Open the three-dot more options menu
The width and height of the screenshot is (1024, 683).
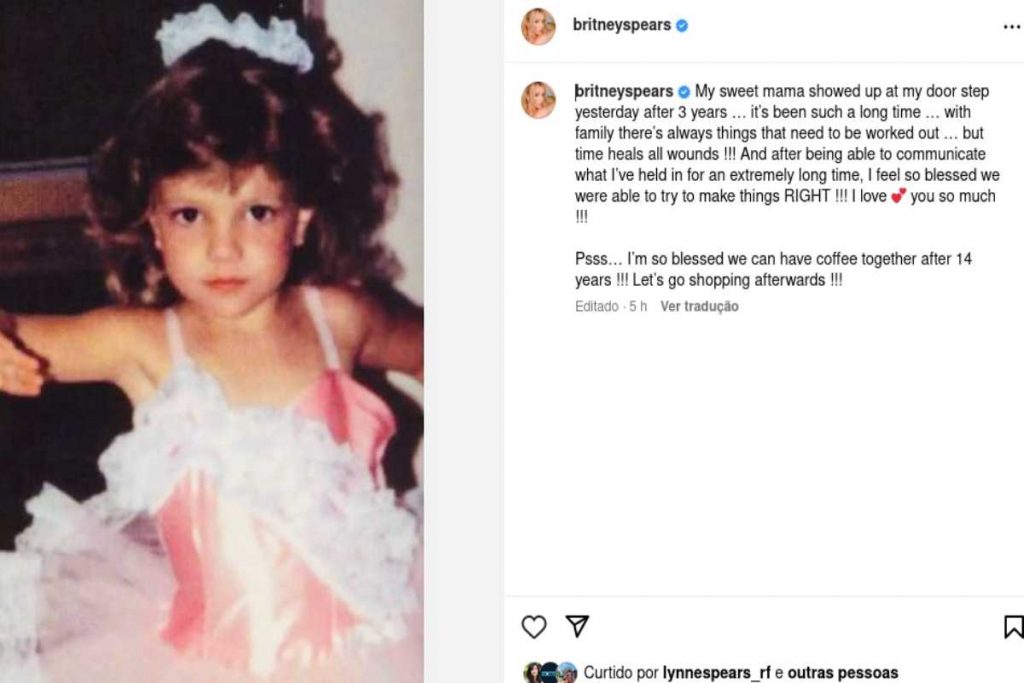pyautogui.click(x=1011, y=27)
